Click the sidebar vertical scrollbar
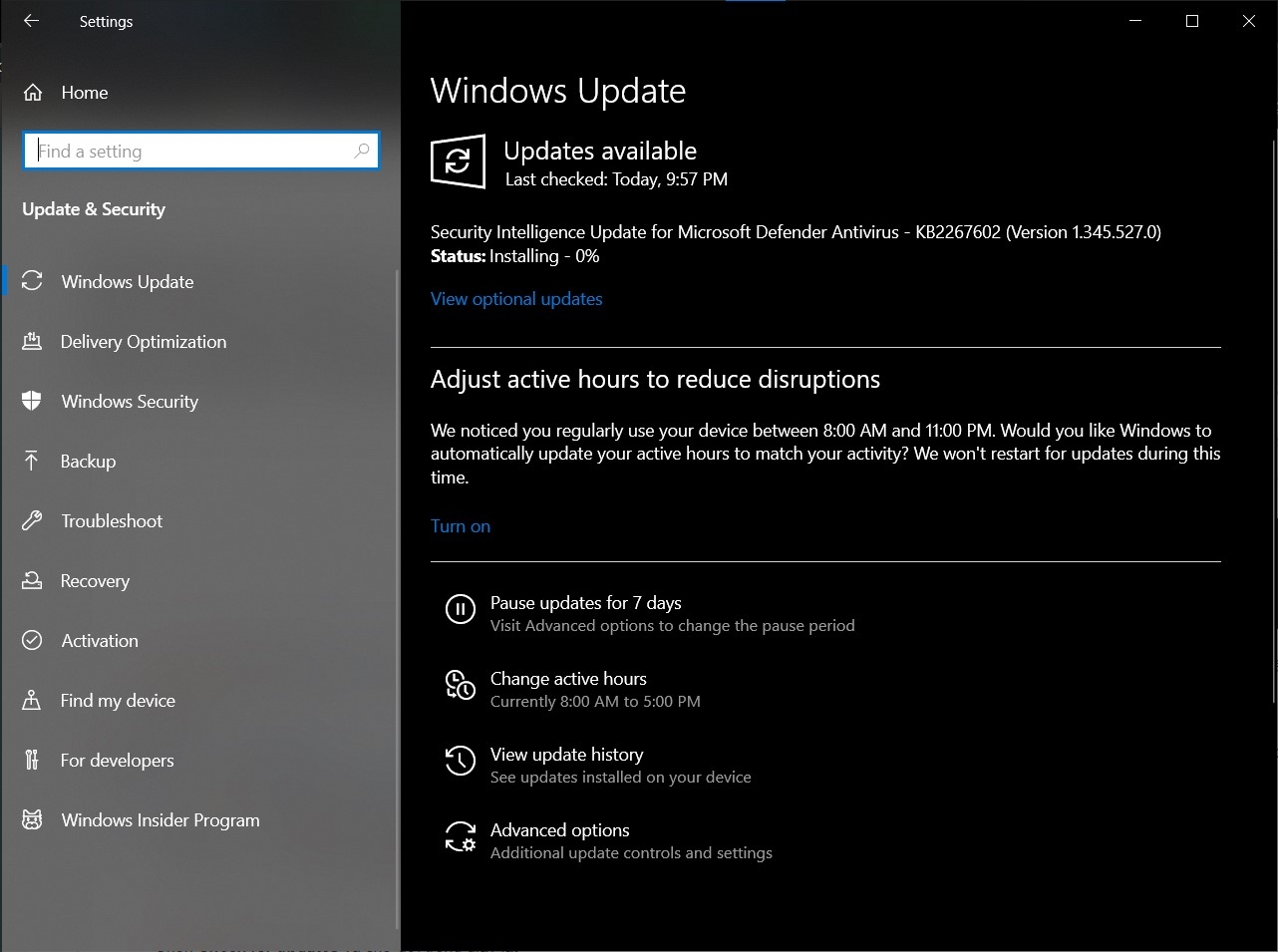Viewport: 1278px width, 952px height. click(x=397, y=598)
